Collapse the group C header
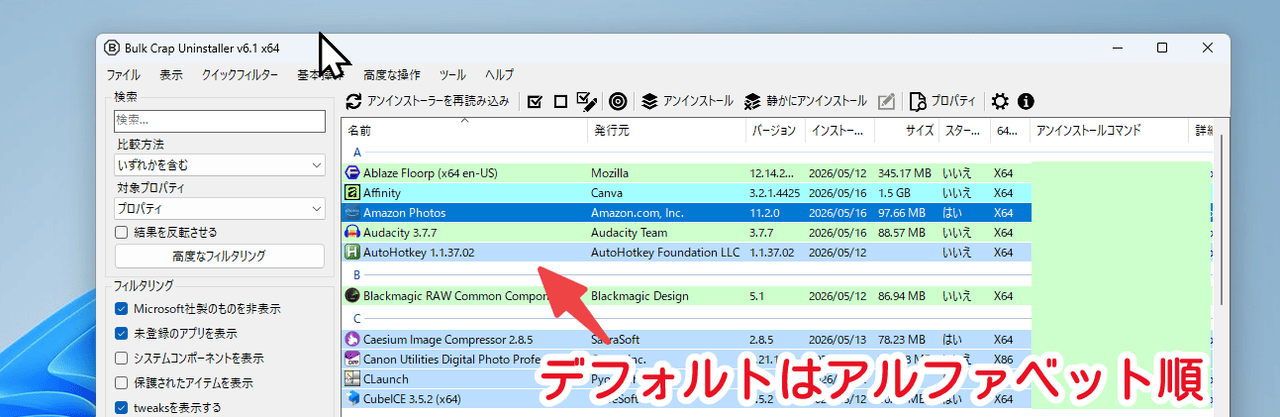The image size is (1280, 417). 357,318
